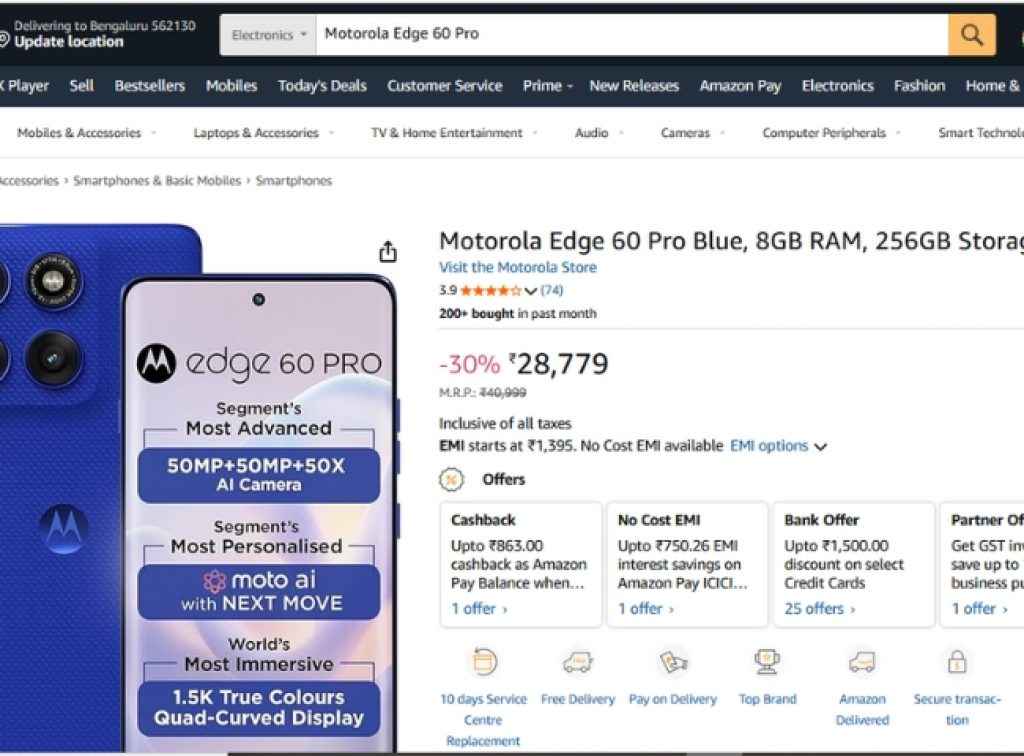Click the Top Brand trophy icon
Viewport: 1024px width, 756px height.
point(767,661)
